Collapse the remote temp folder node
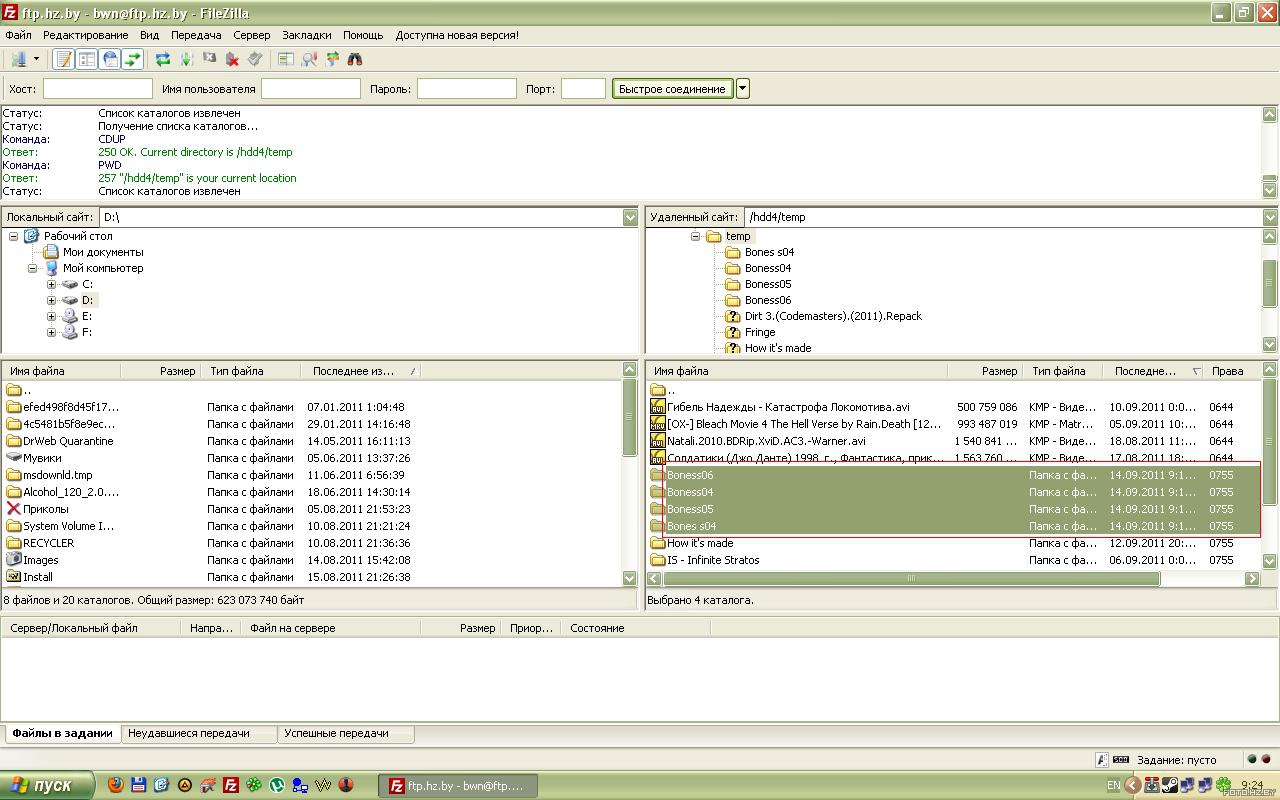Image resolution: width=1280 pixels, height=800 pixels. pos(695,236)
